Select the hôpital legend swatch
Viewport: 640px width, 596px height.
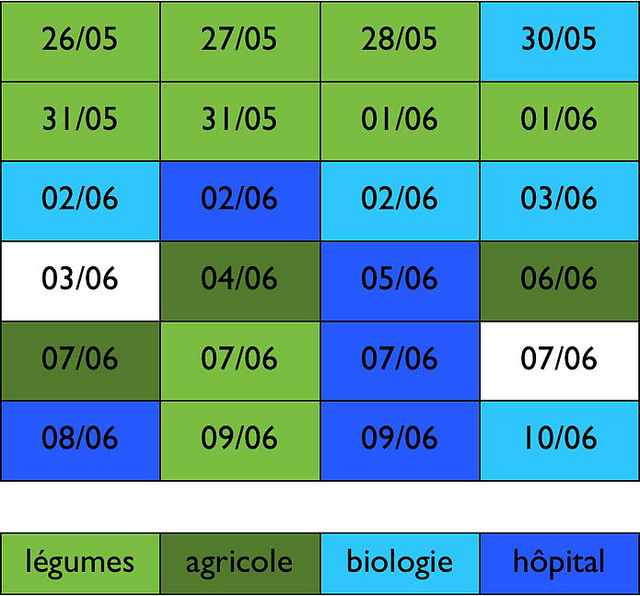[x=559, y=562]
